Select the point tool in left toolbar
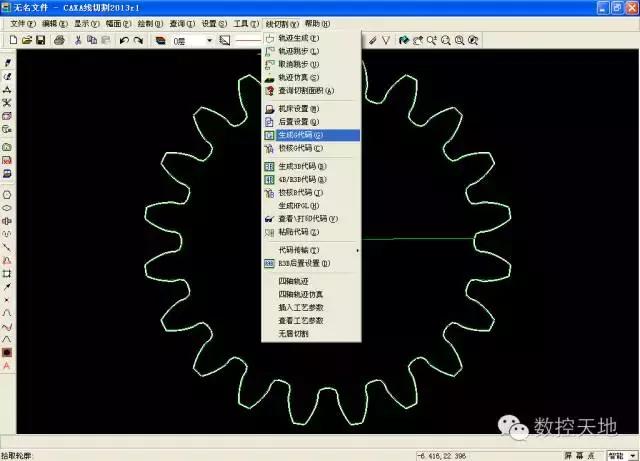Image resolution: width=640 pixels, height=461 pixels. pyautogui.click(x=7, y=300)
